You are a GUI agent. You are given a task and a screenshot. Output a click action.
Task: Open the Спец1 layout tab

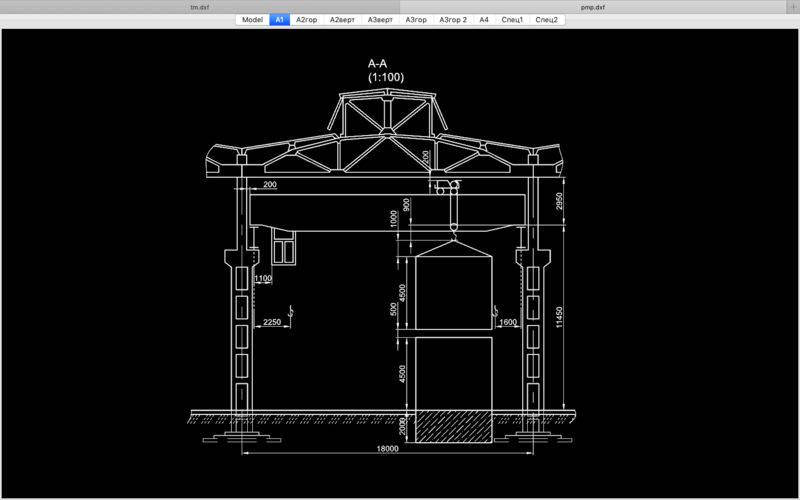[512, 20]
